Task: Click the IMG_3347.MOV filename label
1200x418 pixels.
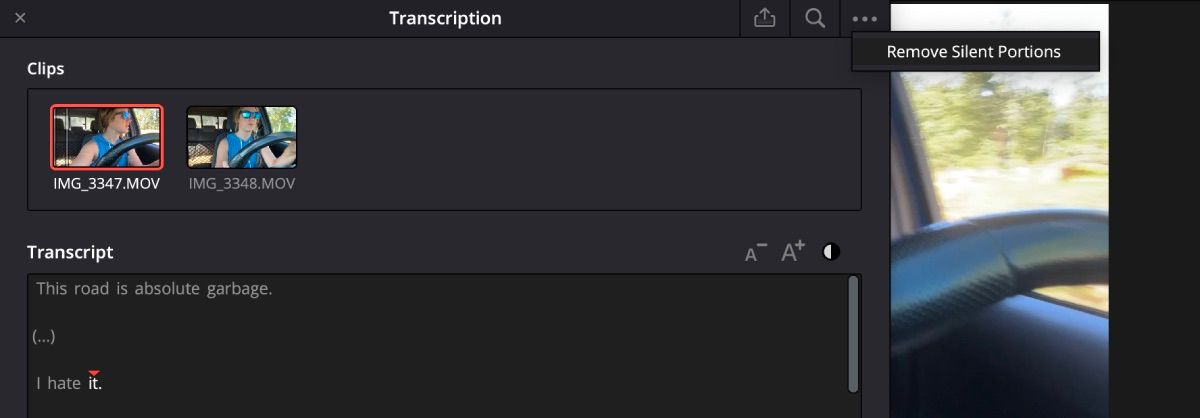Action: coord(107,184)
